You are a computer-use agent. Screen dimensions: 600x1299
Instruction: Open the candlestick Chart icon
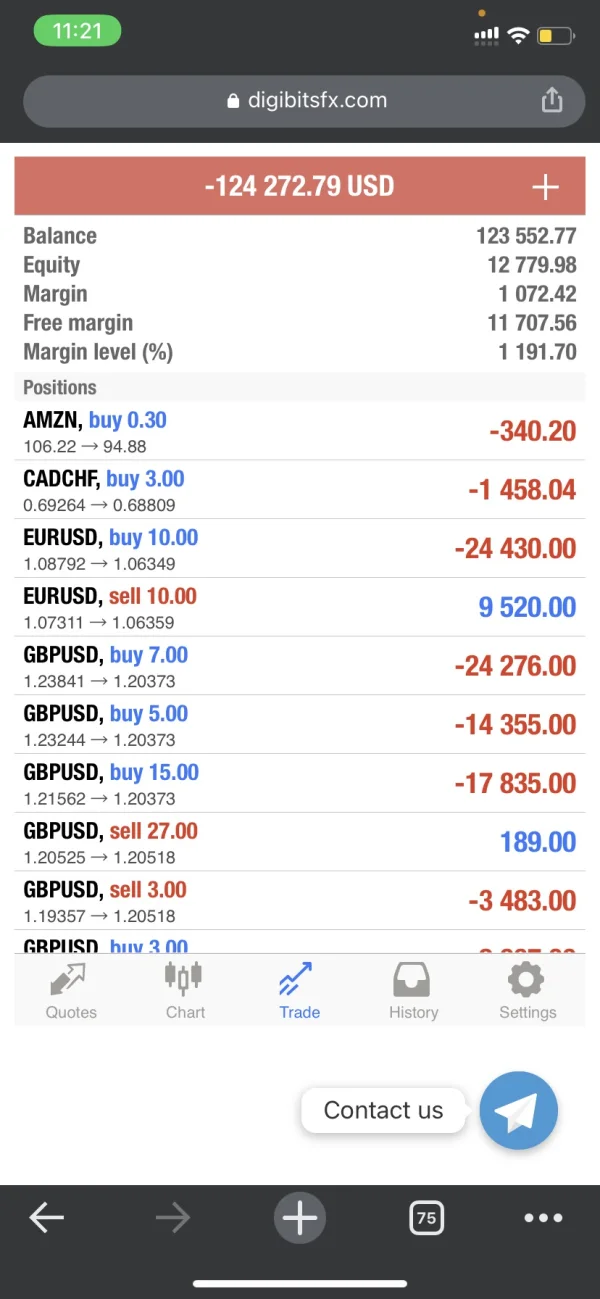click(185, 978)
